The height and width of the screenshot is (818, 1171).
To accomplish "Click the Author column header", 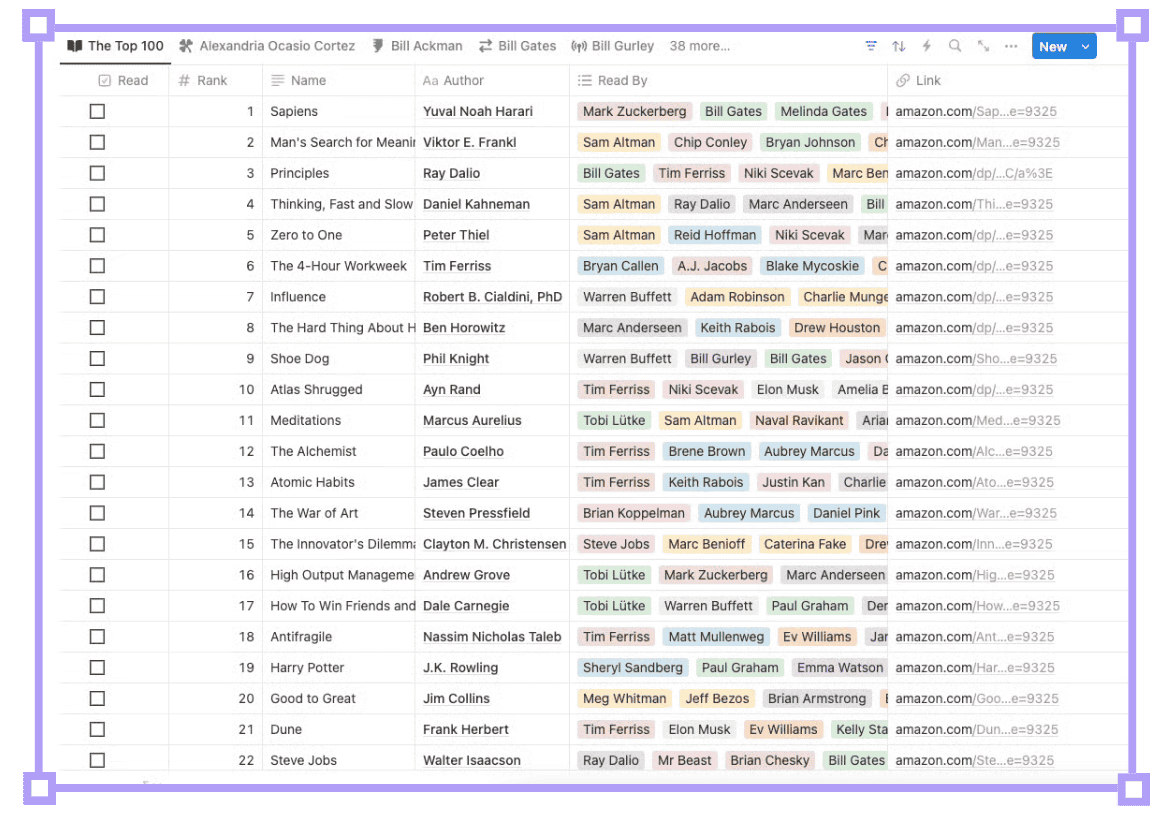I will click(492, 81).
